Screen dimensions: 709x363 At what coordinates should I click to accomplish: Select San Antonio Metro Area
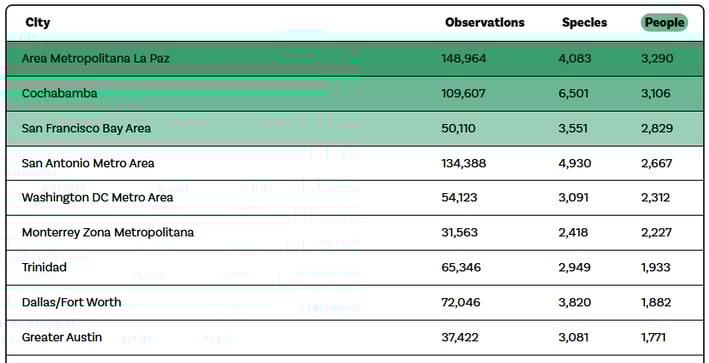click(x=355, y=163)
